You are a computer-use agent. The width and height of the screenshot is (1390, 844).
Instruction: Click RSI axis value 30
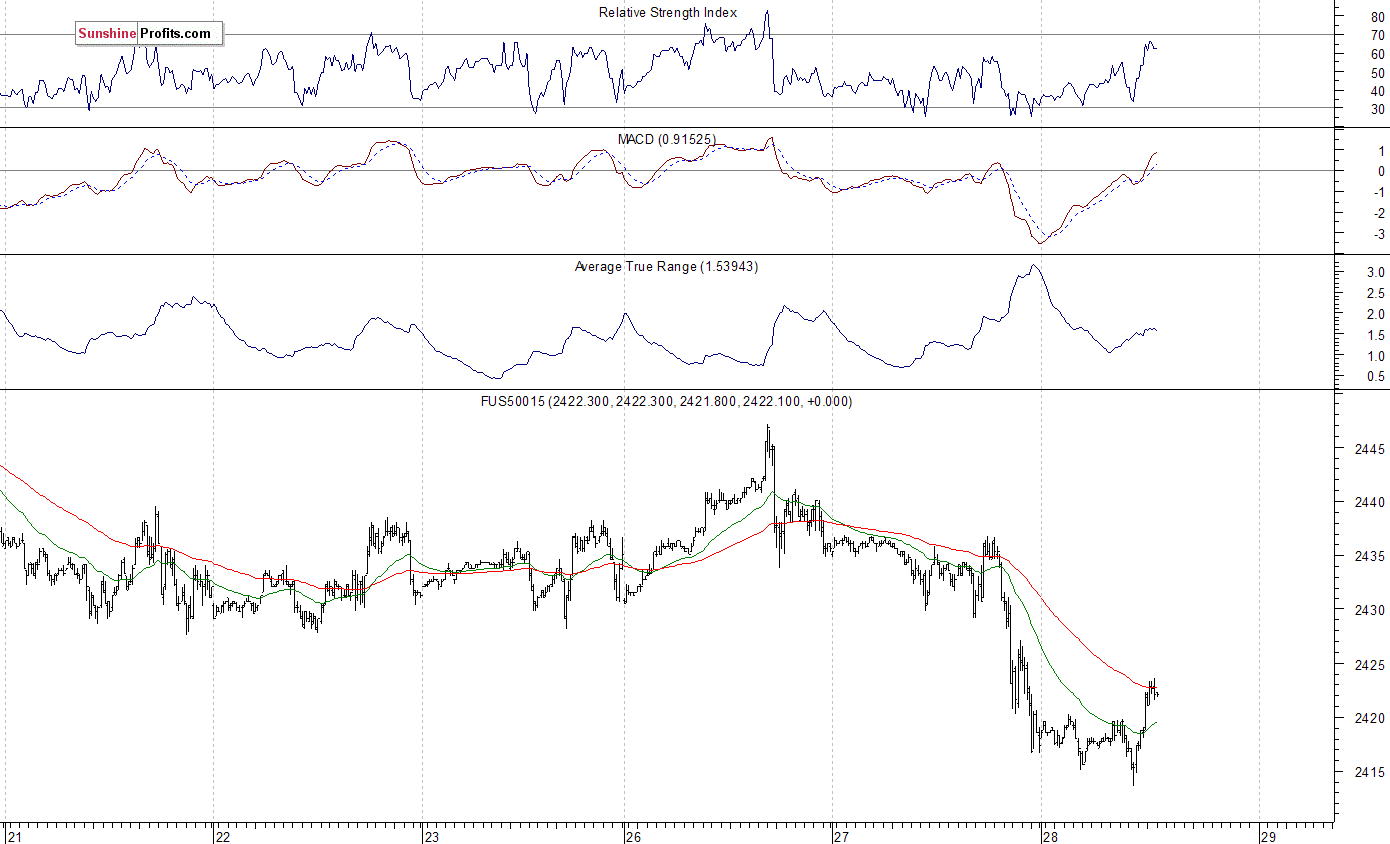pyautogui.click(x=1377, y=109)
